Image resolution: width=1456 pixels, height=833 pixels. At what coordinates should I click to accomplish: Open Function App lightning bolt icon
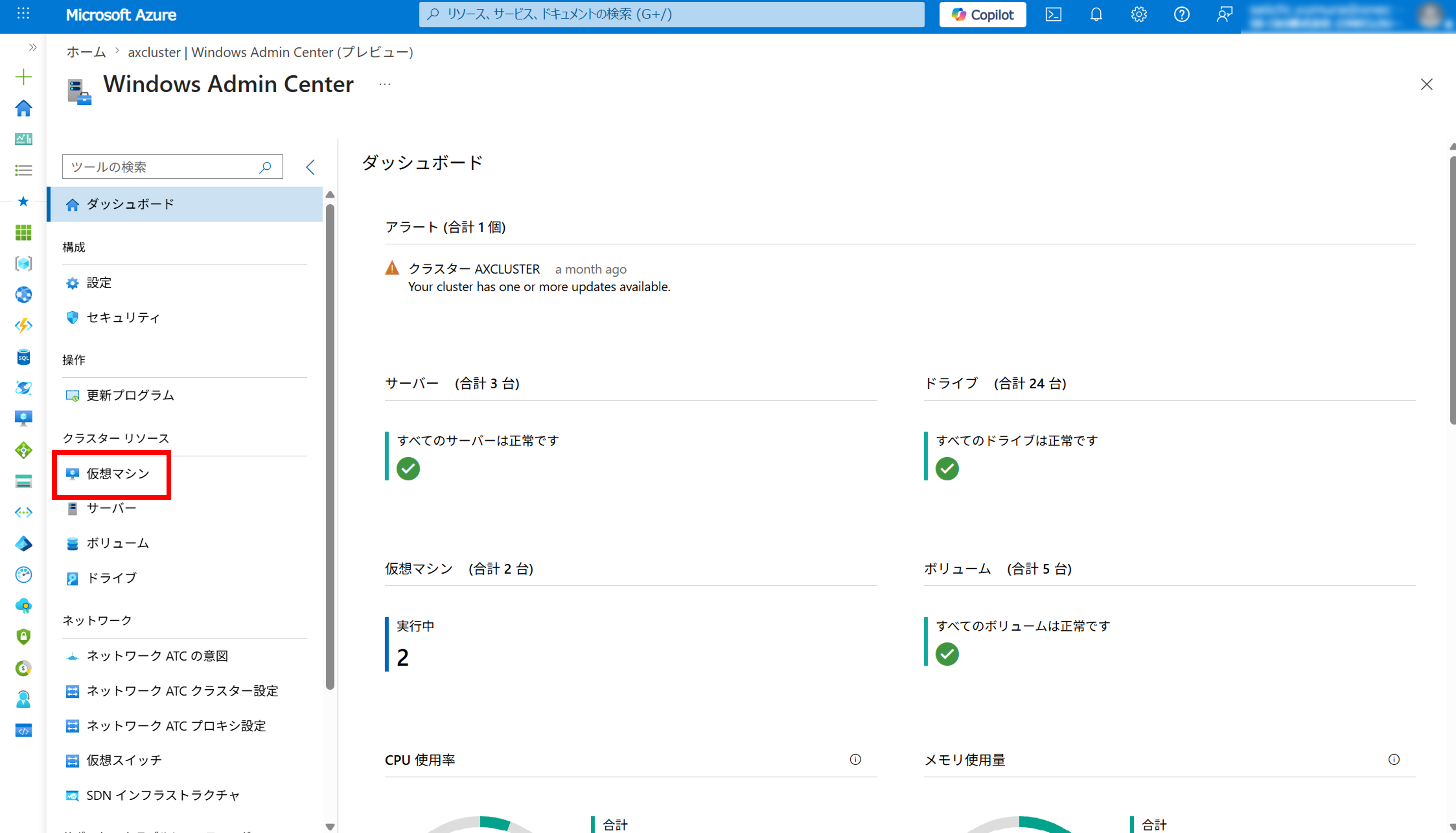coord(24,325)
